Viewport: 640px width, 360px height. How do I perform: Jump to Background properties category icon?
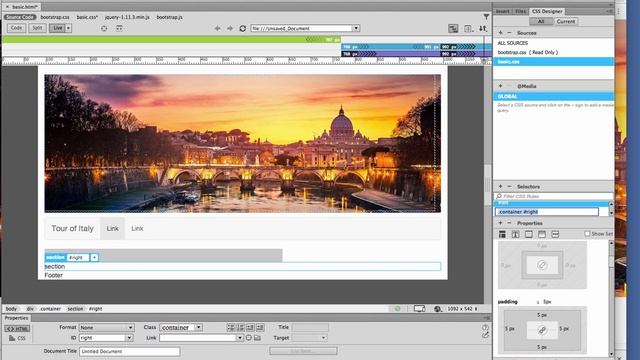[542, 234]
